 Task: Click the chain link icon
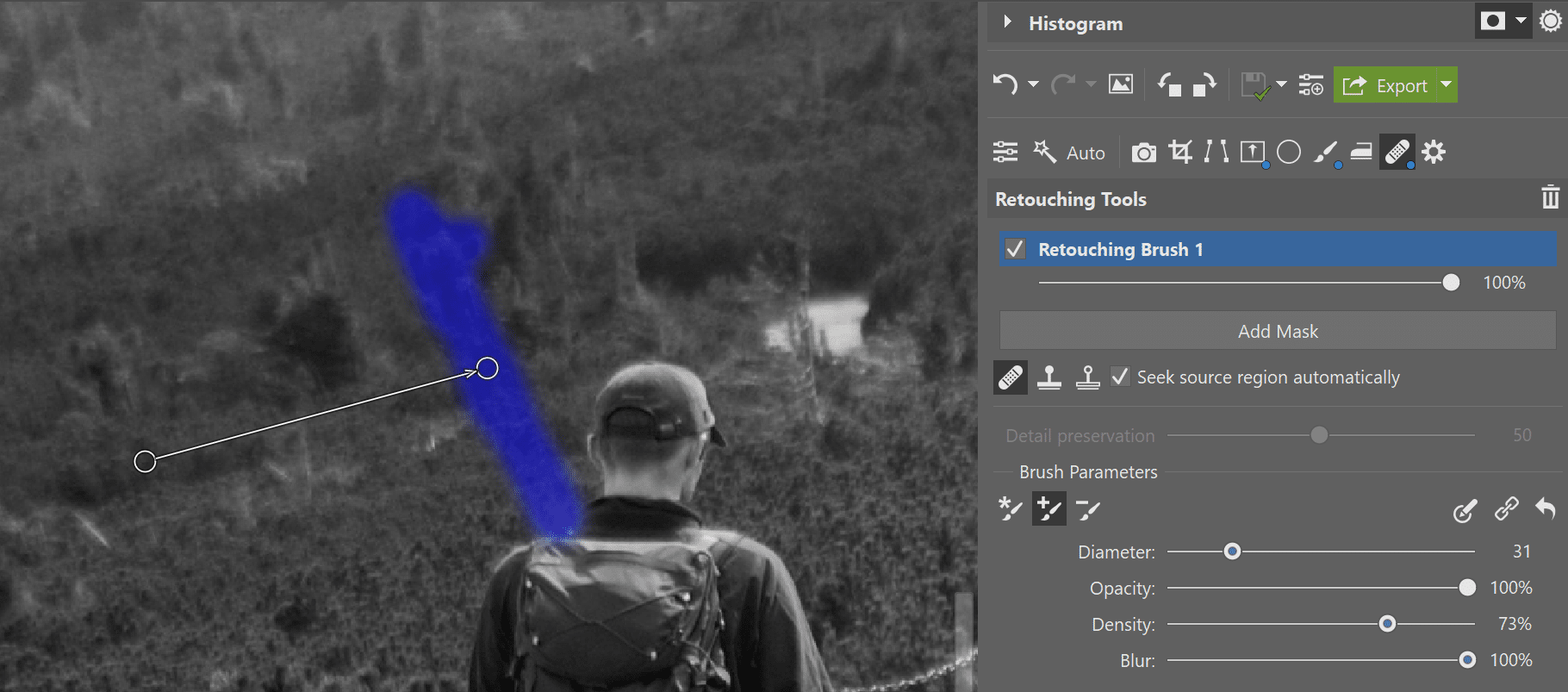tap(1506, 508)
